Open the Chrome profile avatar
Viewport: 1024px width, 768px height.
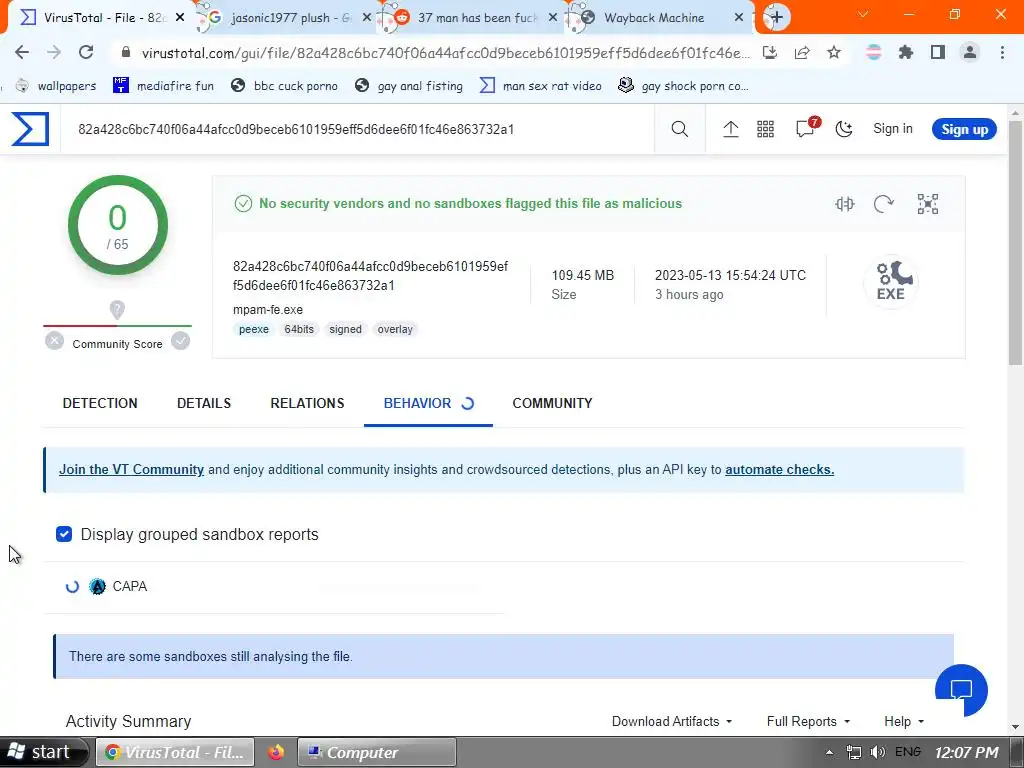pyautogui.click(x=970, y=52)
